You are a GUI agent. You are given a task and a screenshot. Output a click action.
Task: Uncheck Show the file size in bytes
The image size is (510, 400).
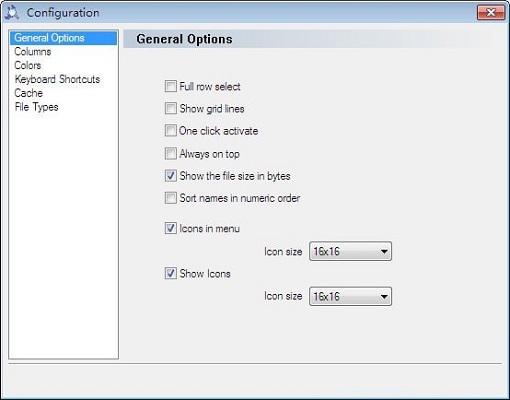(171, 176)
